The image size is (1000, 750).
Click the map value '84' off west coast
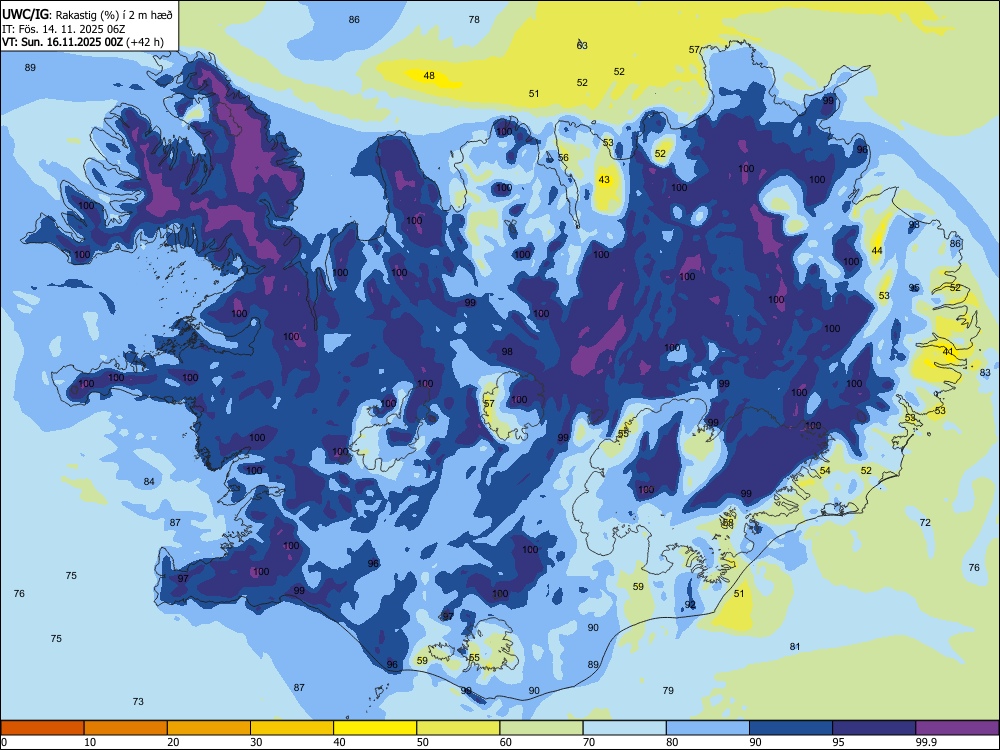pyautogui.click(x=149, y=482)
